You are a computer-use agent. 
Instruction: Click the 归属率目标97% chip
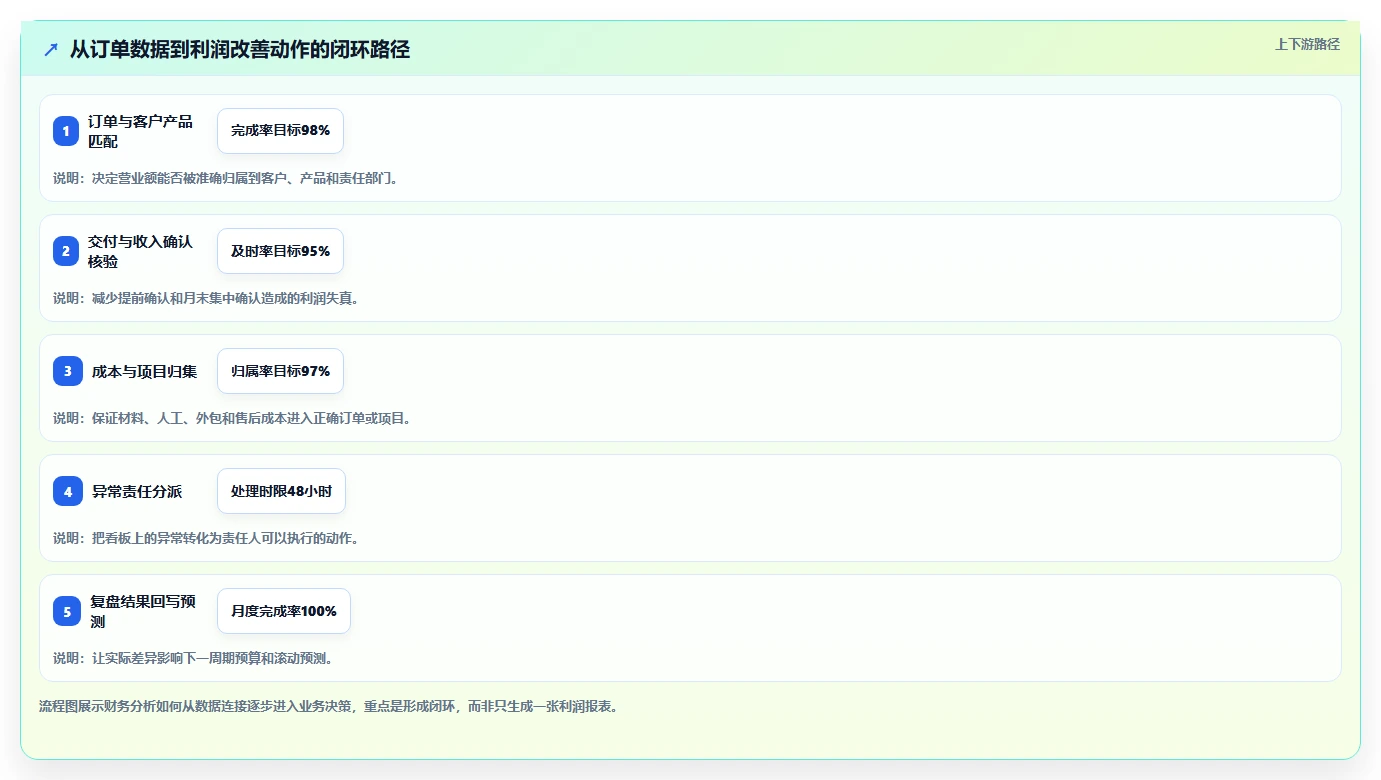[280, 371]
